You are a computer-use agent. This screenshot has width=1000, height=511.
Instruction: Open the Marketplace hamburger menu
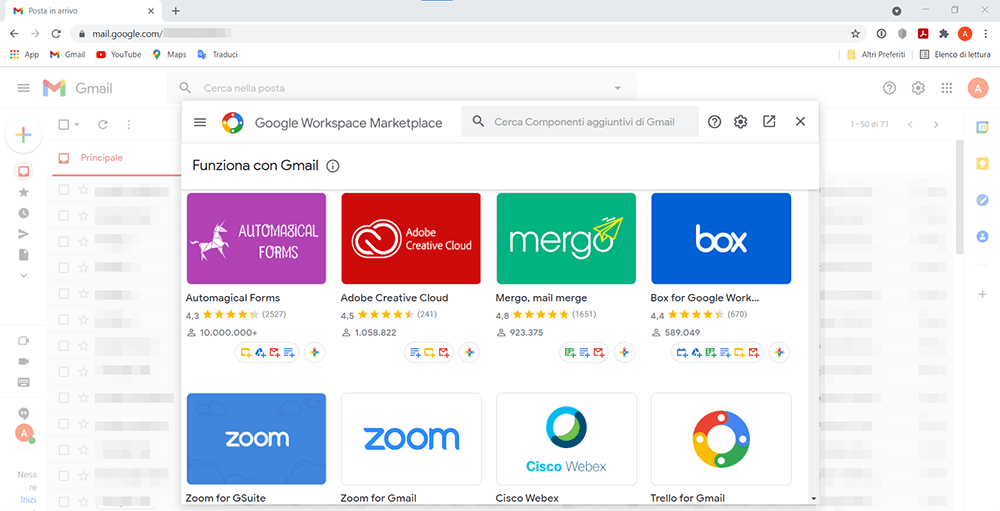[200, 122]
